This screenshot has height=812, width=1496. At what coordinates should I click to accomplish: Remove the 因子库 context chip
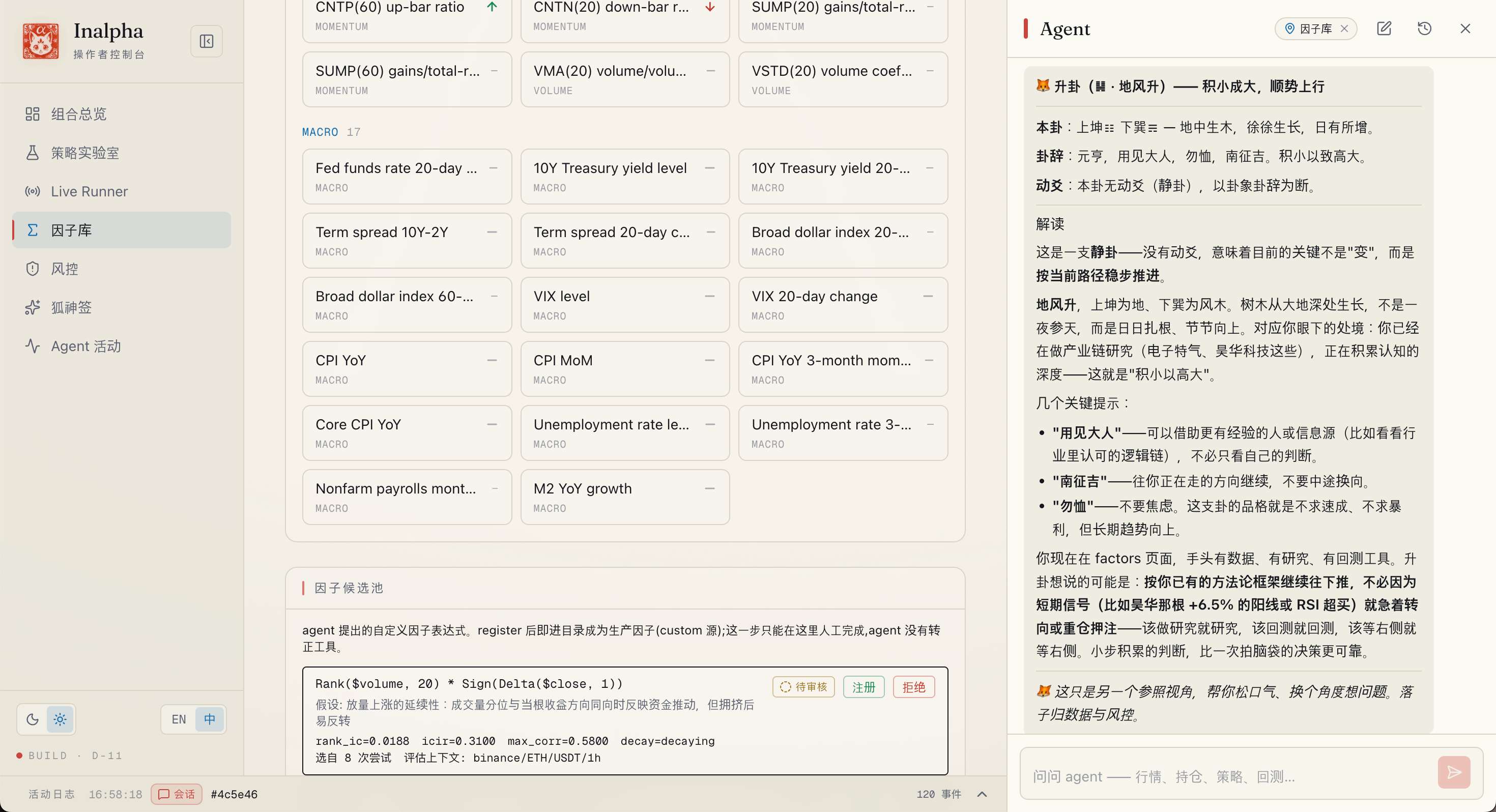(1344, 29)
